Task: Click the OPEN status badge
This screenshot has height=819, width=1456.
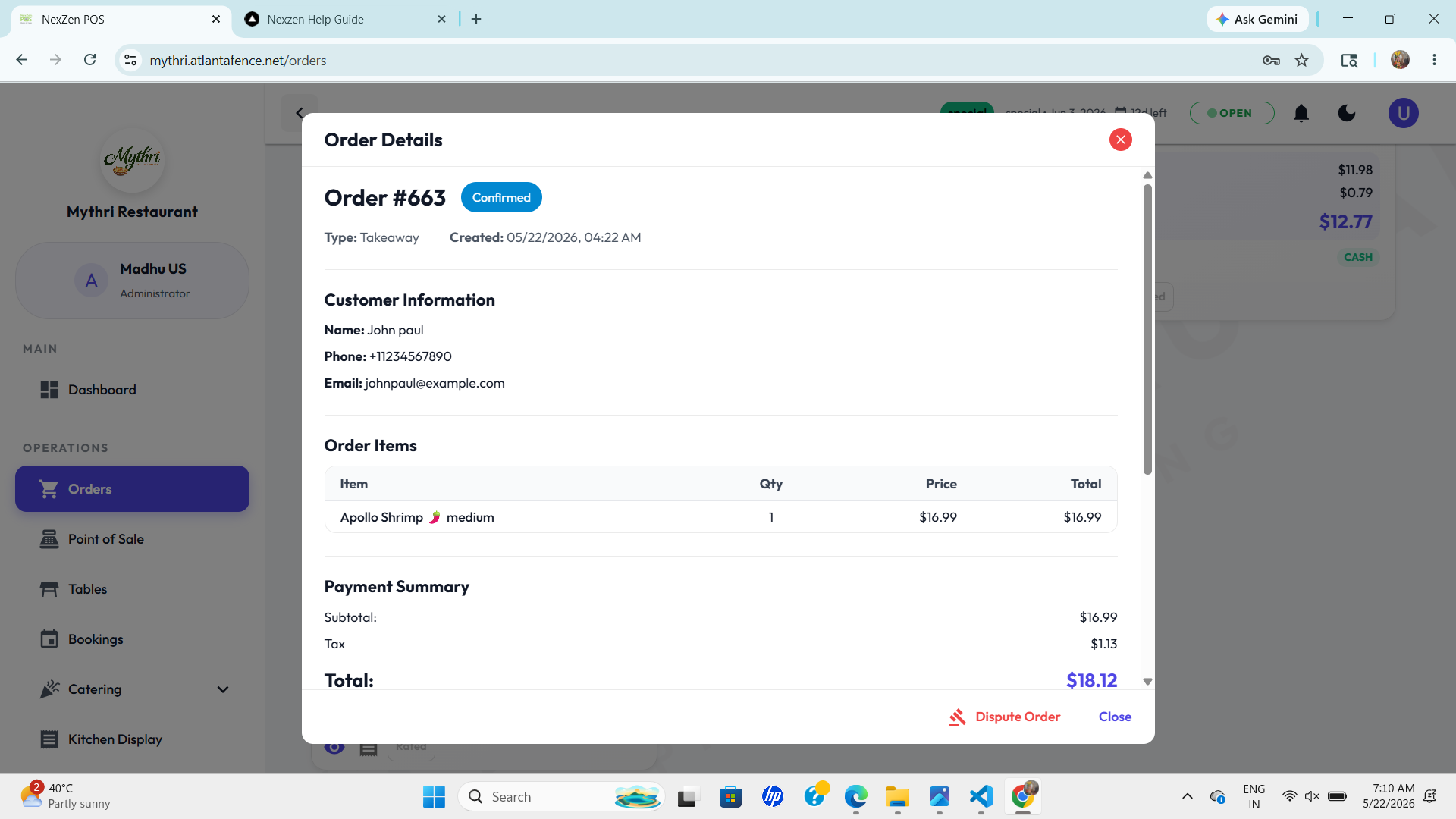Action: 1232,113
